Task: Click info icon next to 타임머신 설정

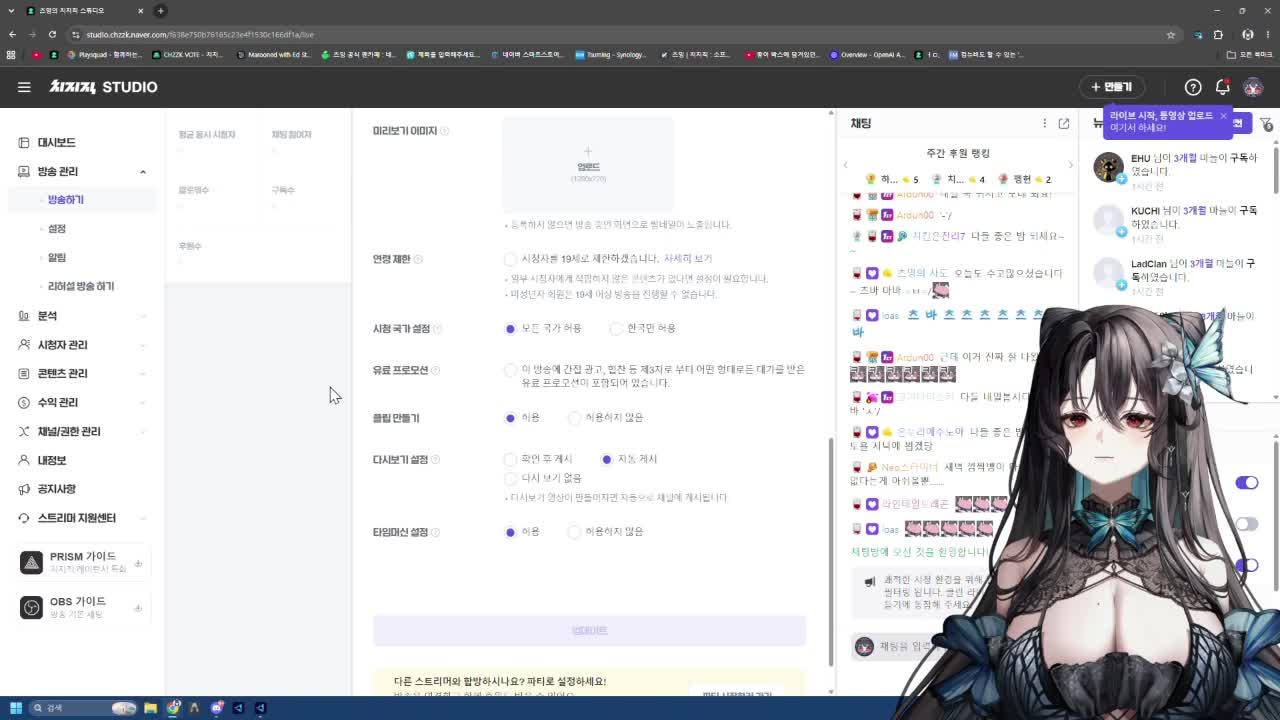Action: 435,532
